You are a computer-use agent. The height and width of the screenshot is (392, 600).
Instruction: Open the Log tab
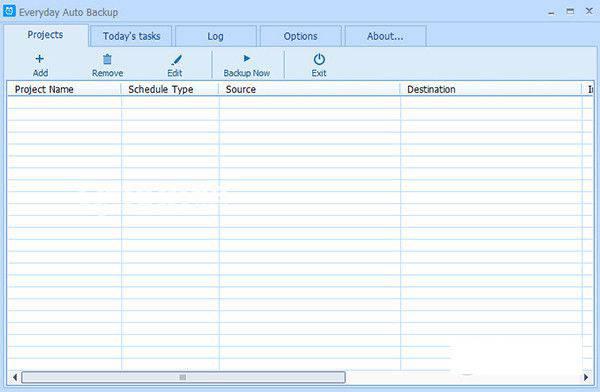pyautogui.click(x=215, y=36)
